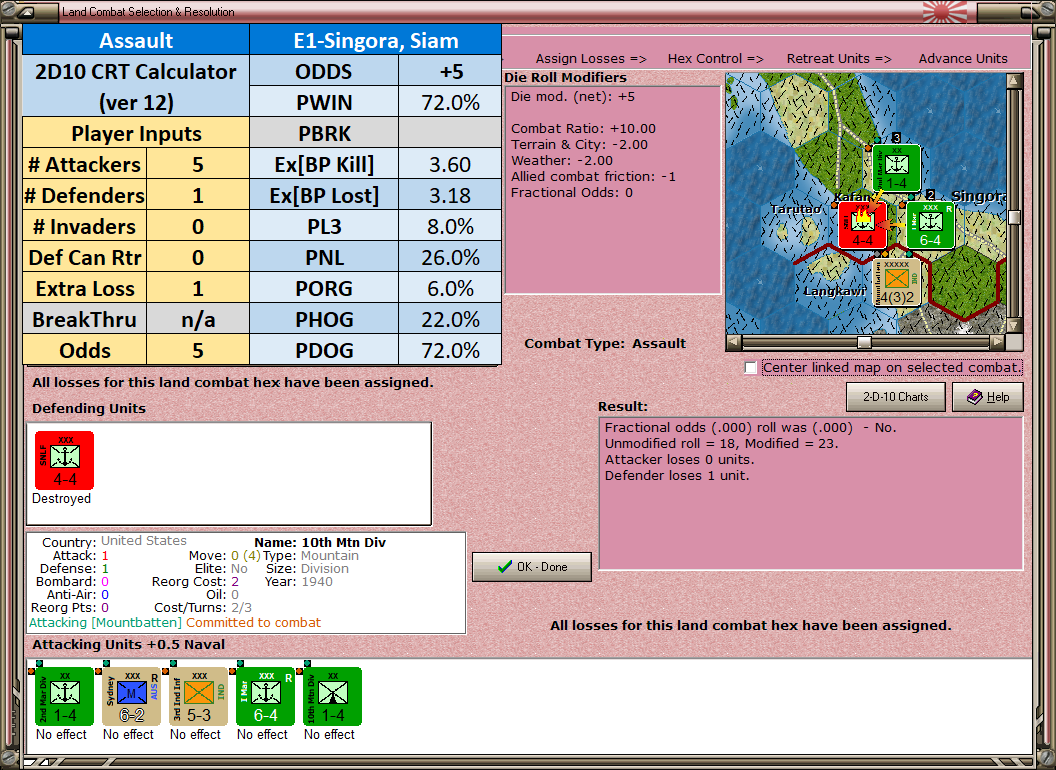The width and height of the screenshot is (1056, 770).
Task: Select the 3rd Ind Inf 5-3 attacker
Action: [199, 697]
